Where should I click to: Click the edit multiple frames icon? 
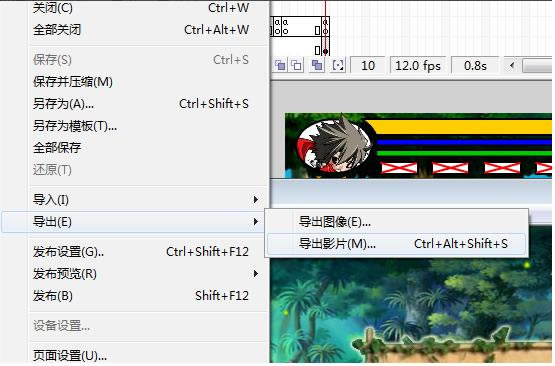click(317, 65)
